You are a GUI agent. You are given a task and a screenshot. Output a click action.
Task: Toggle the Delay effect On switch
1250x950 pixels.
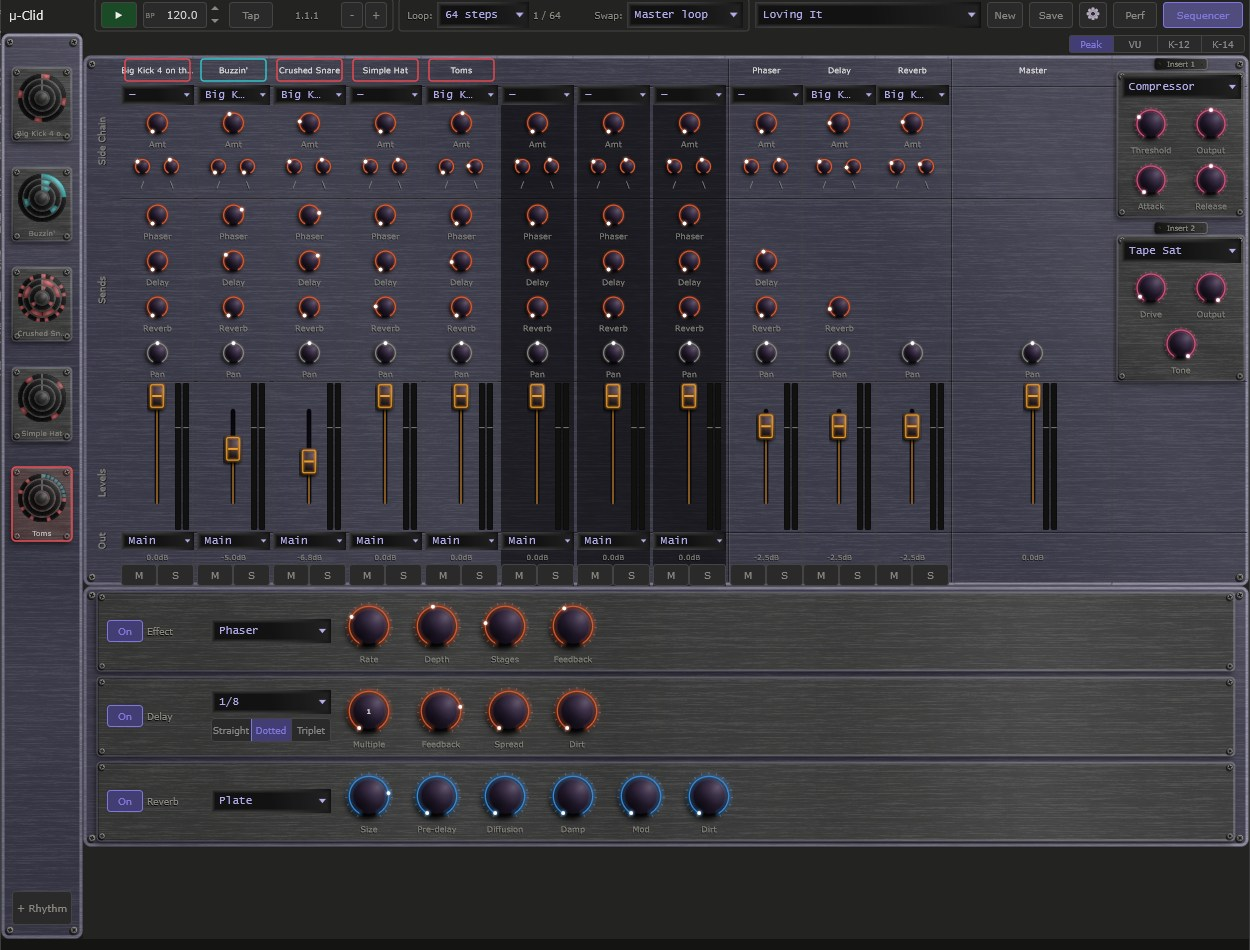tap(125, 716)
